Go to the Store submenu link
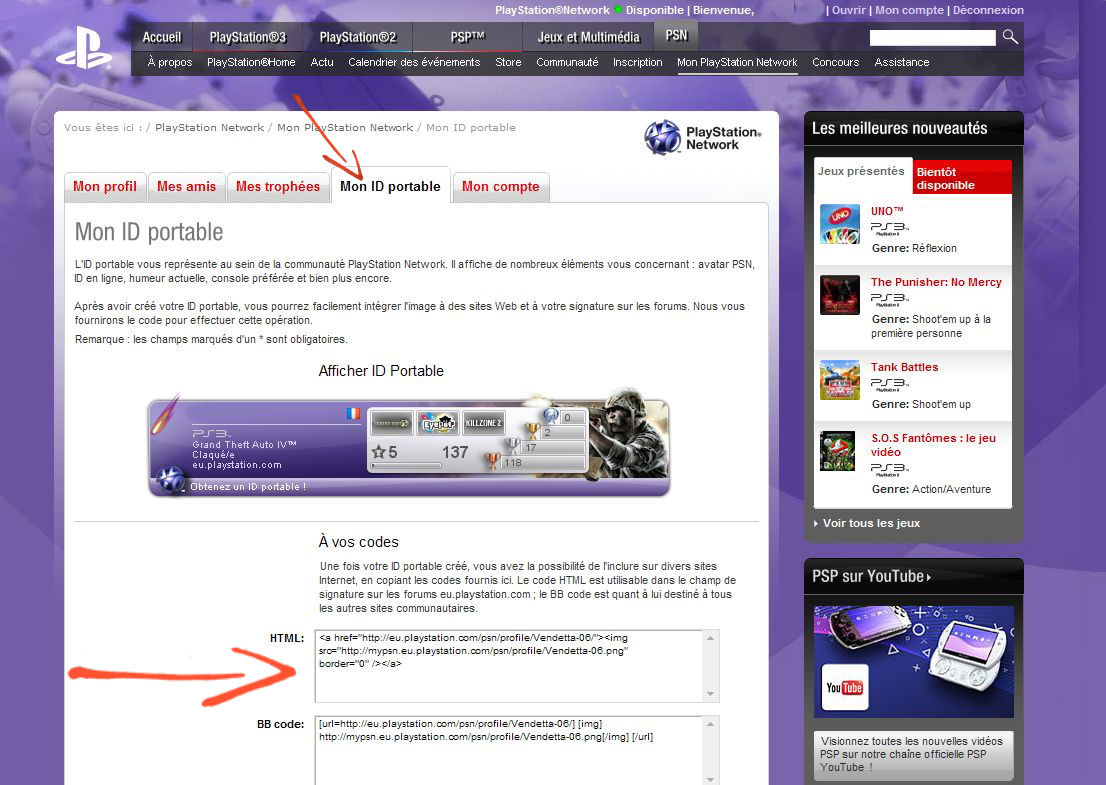 click(509, 62)
